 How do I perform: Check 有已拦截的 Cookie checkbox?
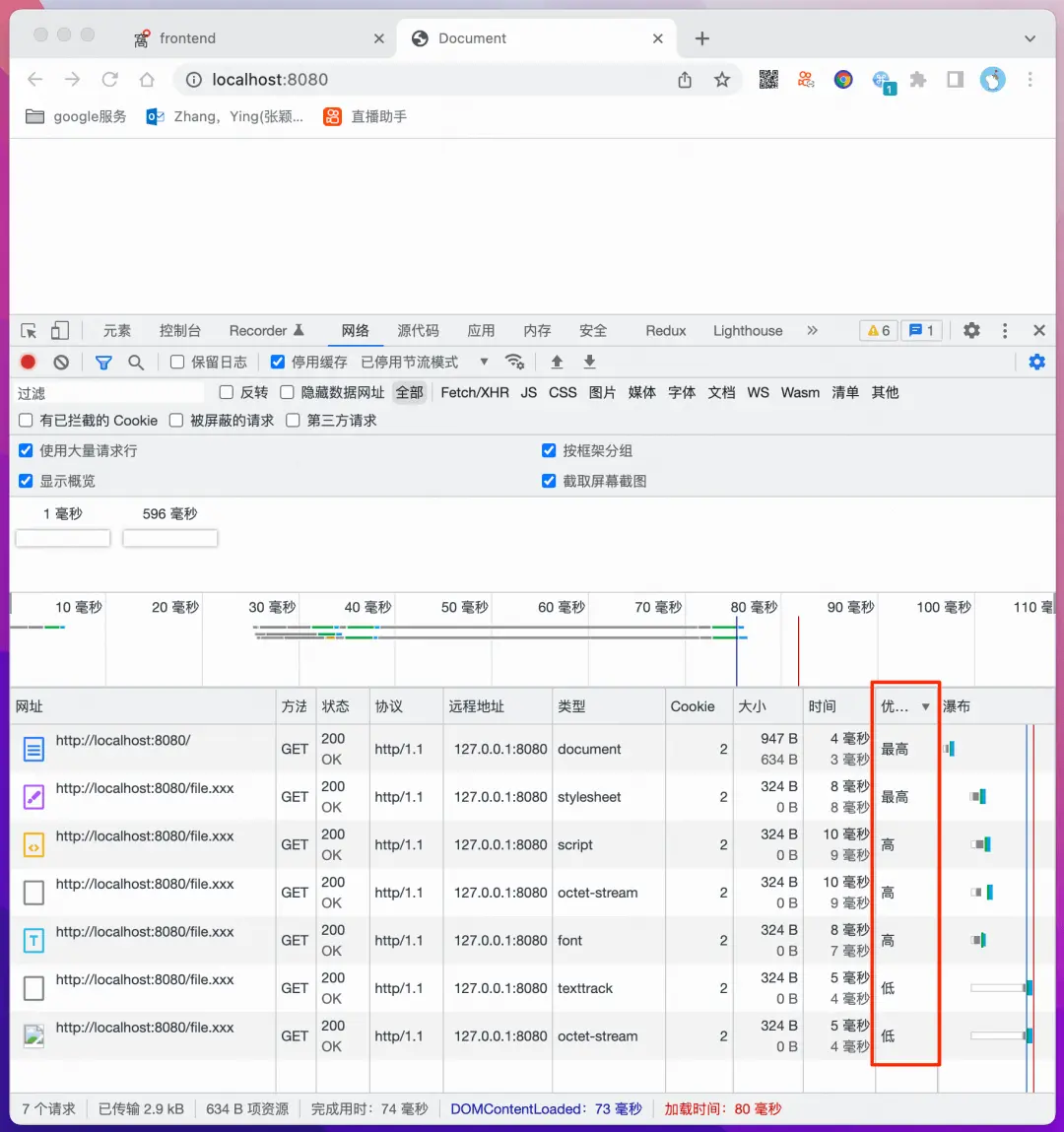coord(26,420)
